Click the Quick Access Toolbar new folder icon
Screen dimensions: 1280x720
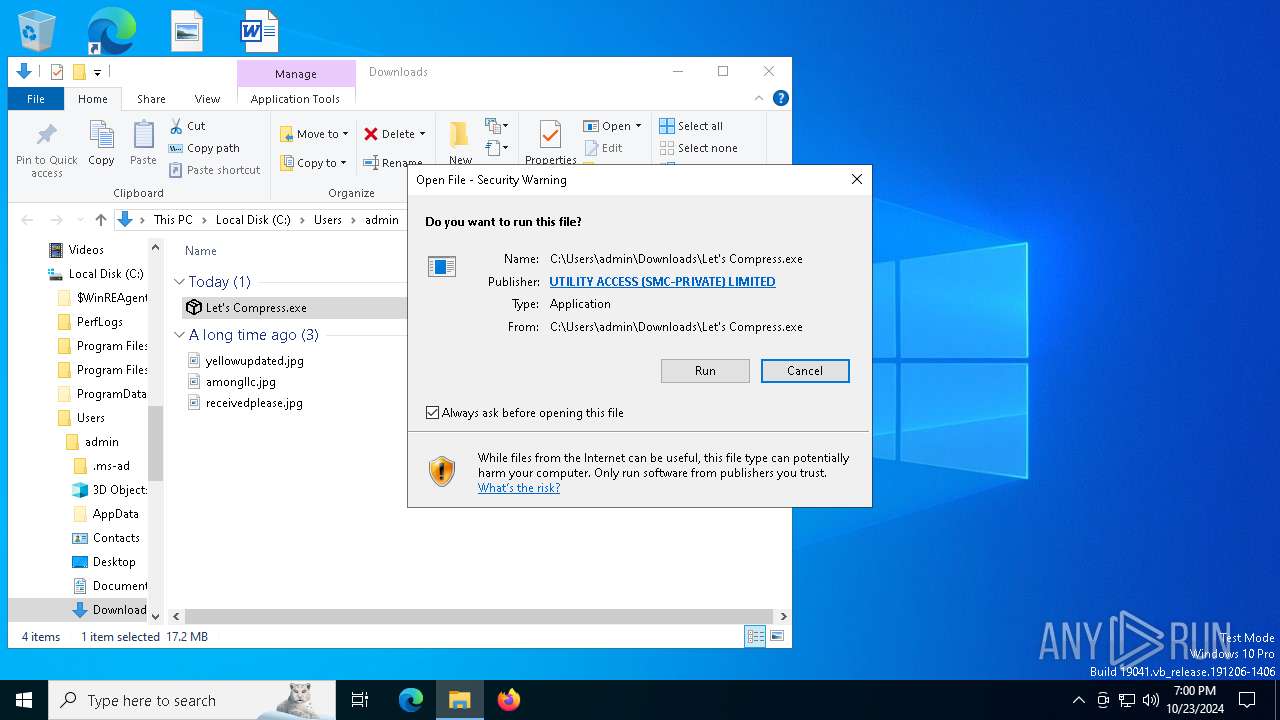click(x=79, y=72)
